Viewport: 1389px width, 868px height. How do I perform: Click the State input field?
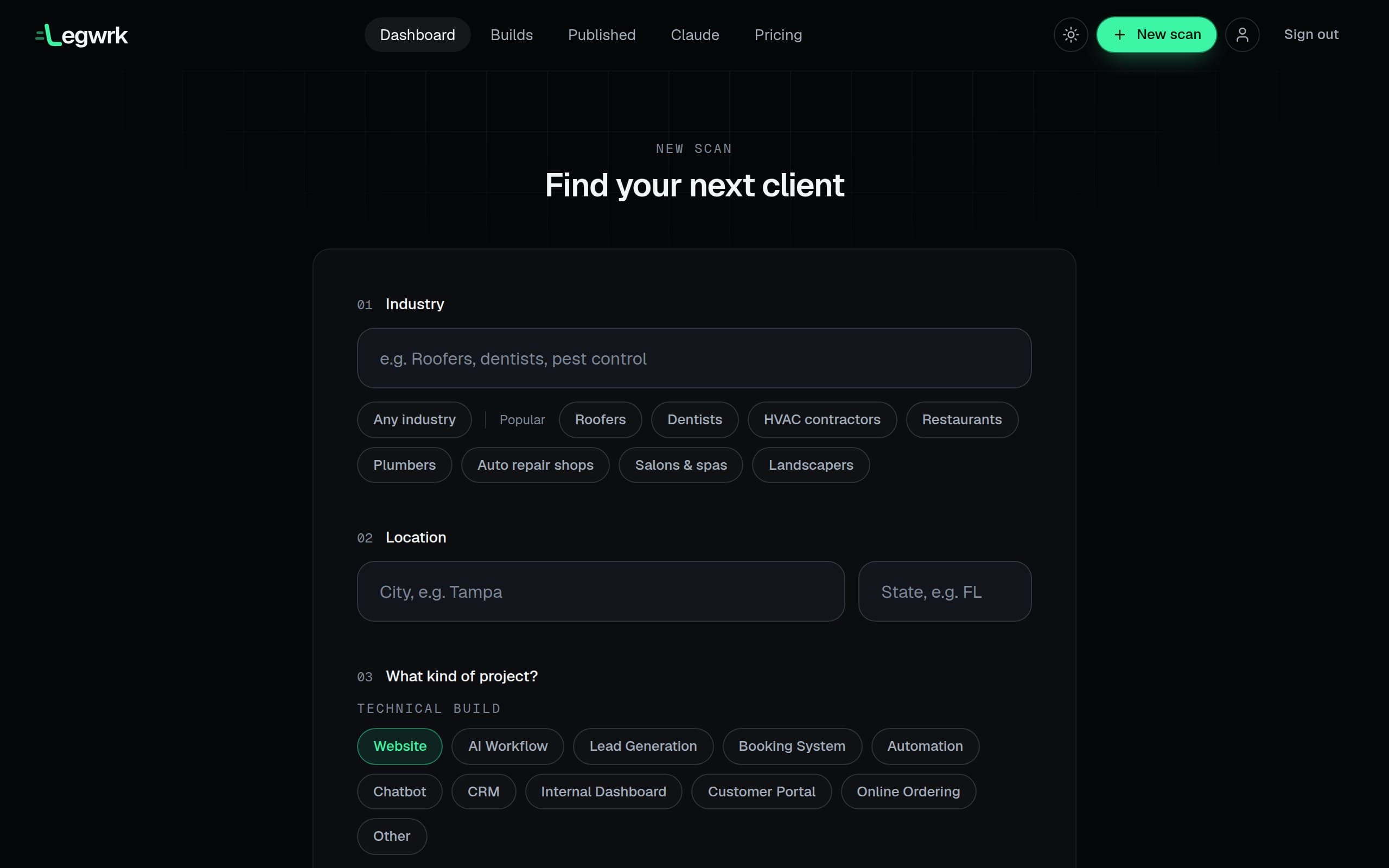944,591
